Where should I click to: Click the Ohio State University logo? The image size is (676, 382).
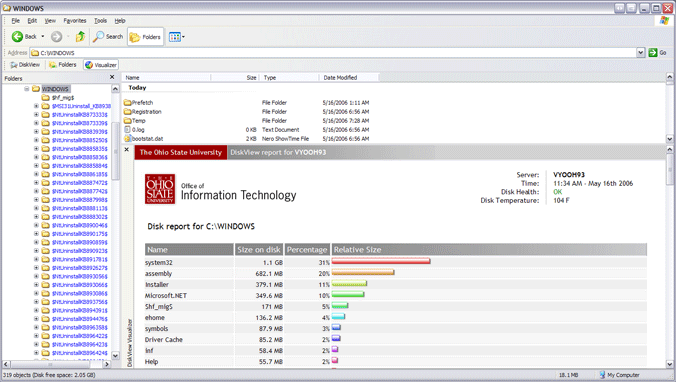pos(160,189)
